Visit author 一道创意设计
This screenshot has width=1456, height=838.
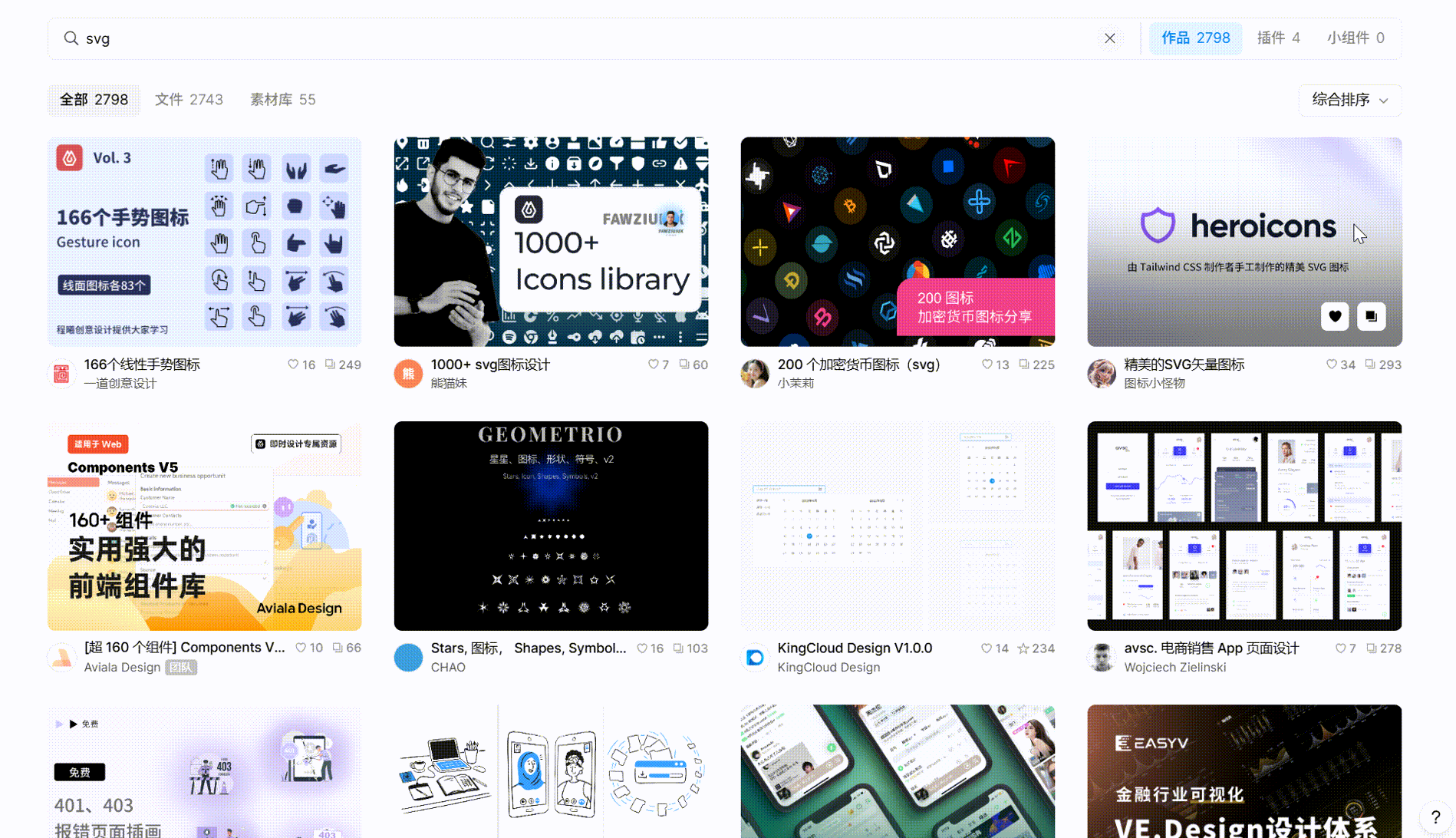(120, 384)
